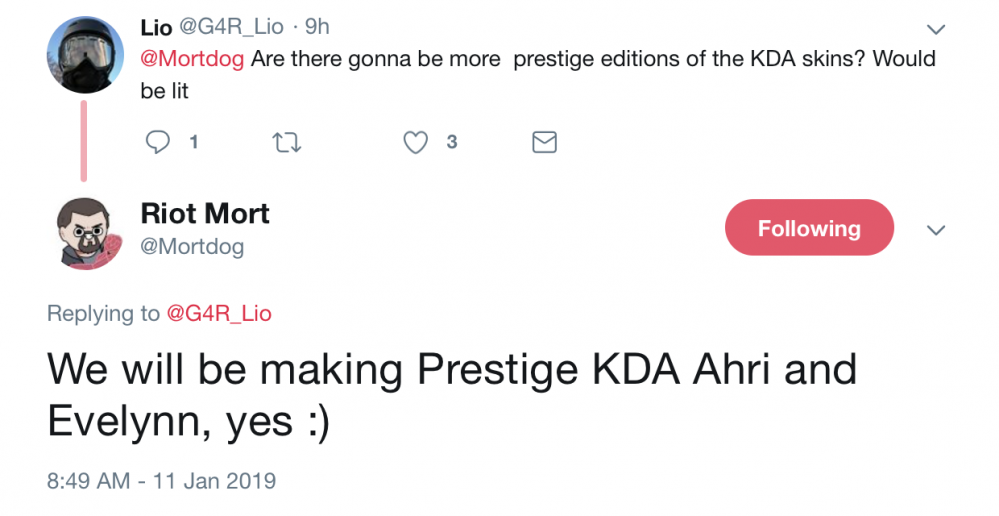The height and width of the screenshot is (516, 999).
Task: Open the @Mortdog mention in Lio's tweet
Action: (192, 59)
